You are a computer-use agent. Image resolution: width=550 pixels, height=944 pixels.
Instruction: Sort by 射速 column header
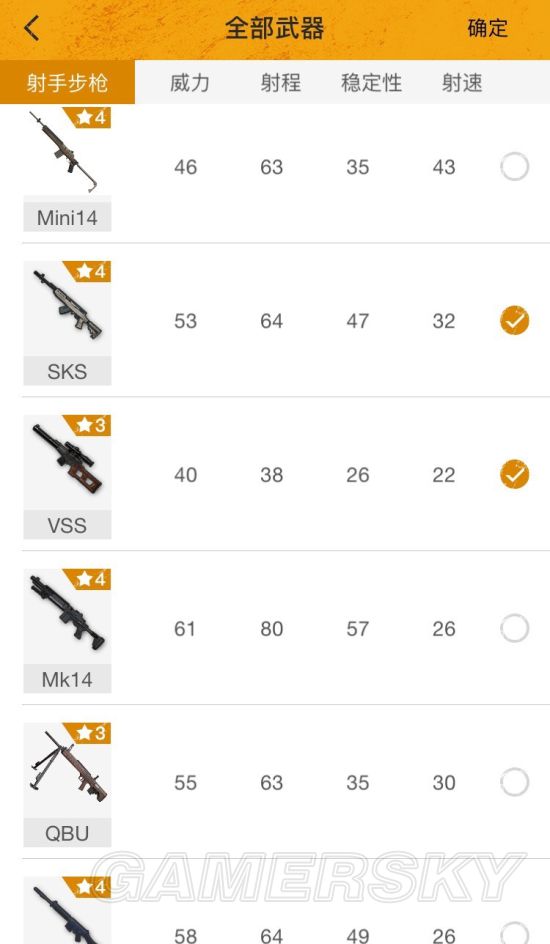[x=462, y=82]
